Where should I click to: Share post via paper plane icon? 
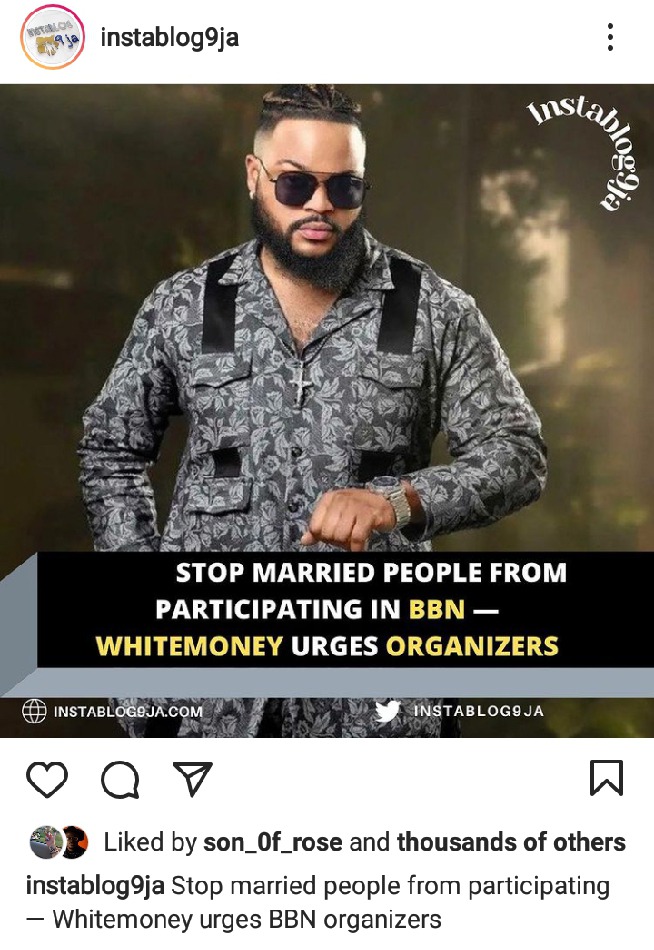[x=193, y=779]
